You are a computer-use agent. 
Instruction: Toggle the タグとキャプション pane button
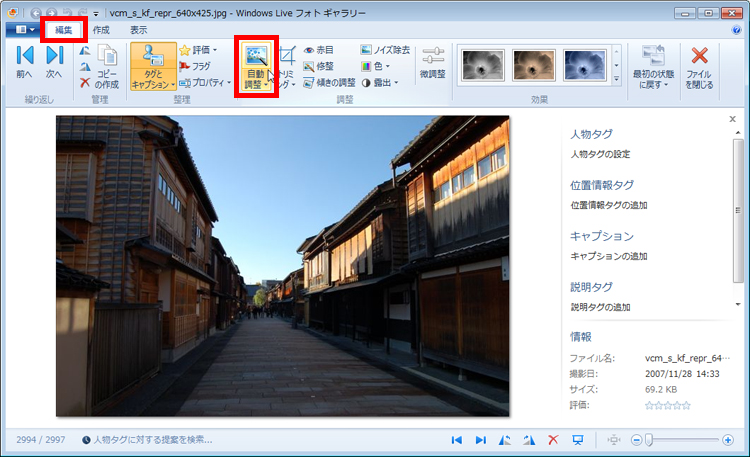[x=154, y=67]
